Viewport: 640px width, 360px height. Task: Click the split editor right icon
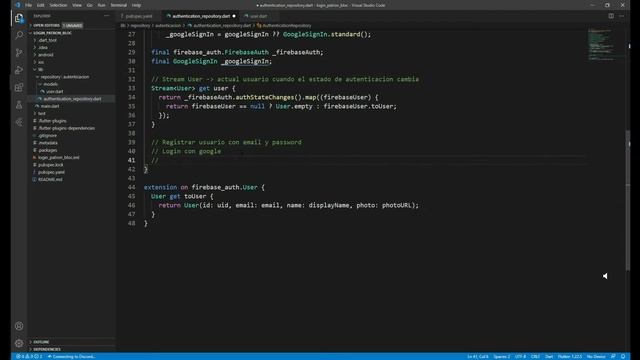tap(611, 16)
